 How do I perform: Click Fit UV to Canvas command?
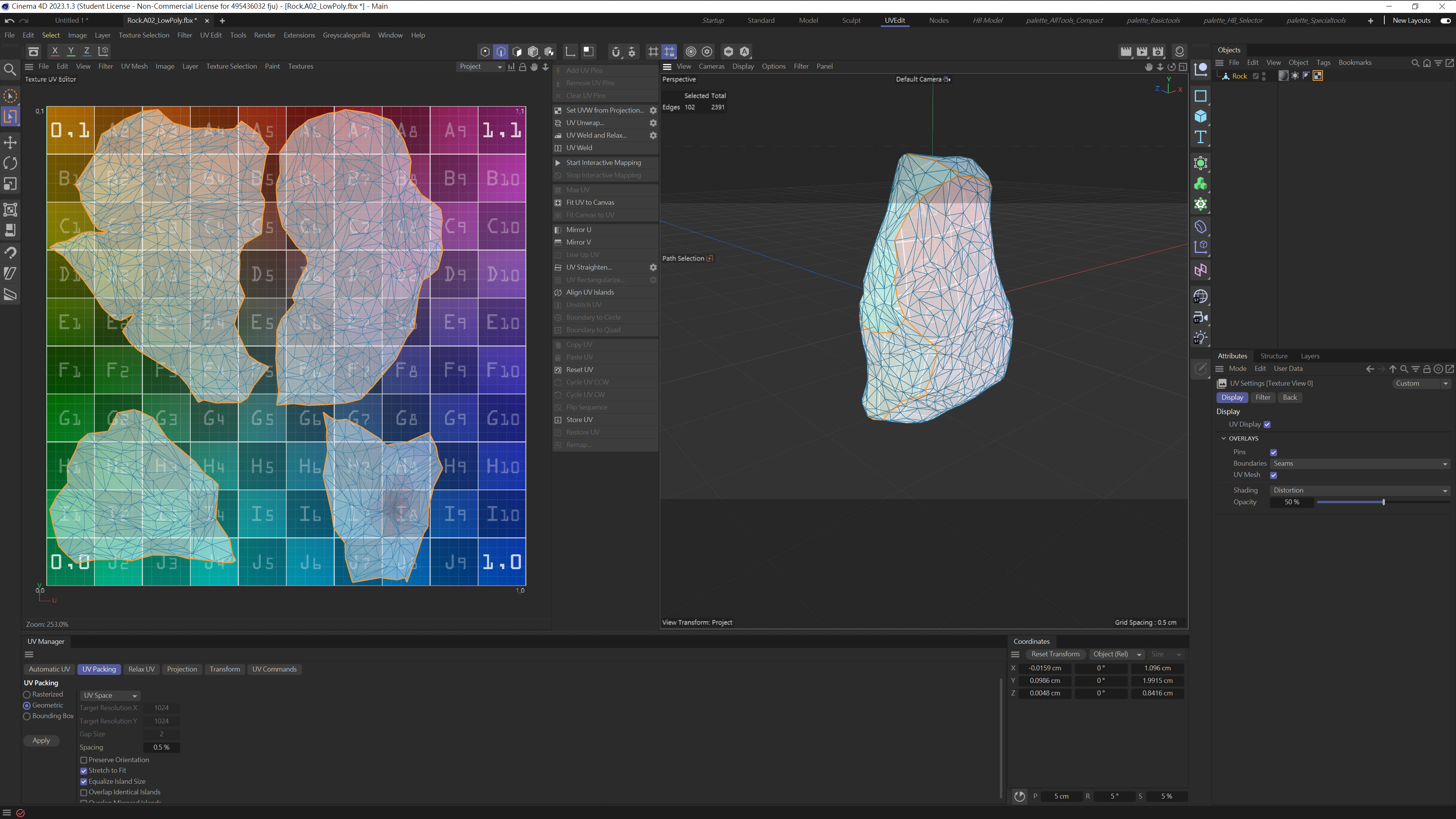(x=590, y=202)
